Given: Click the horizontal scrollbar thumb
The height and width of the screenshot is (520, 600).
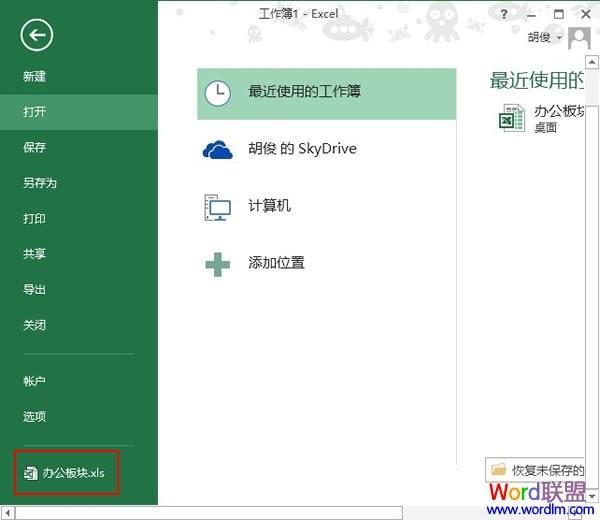Looking at the screenshot, I should click(x=209, y=513).
